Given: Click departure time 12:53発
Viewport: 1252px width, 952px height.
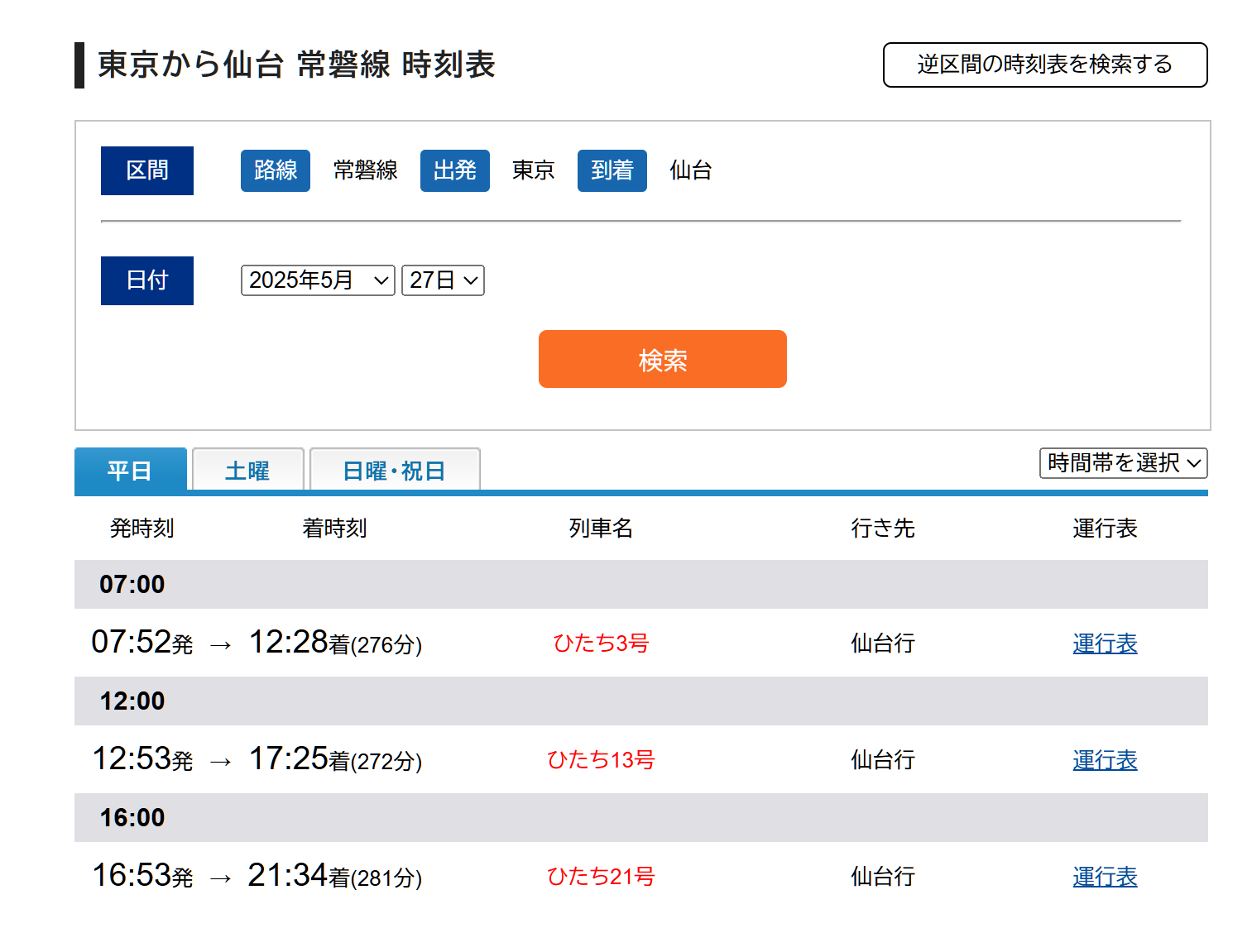Looking at the screenshot, I should point(142,759).
